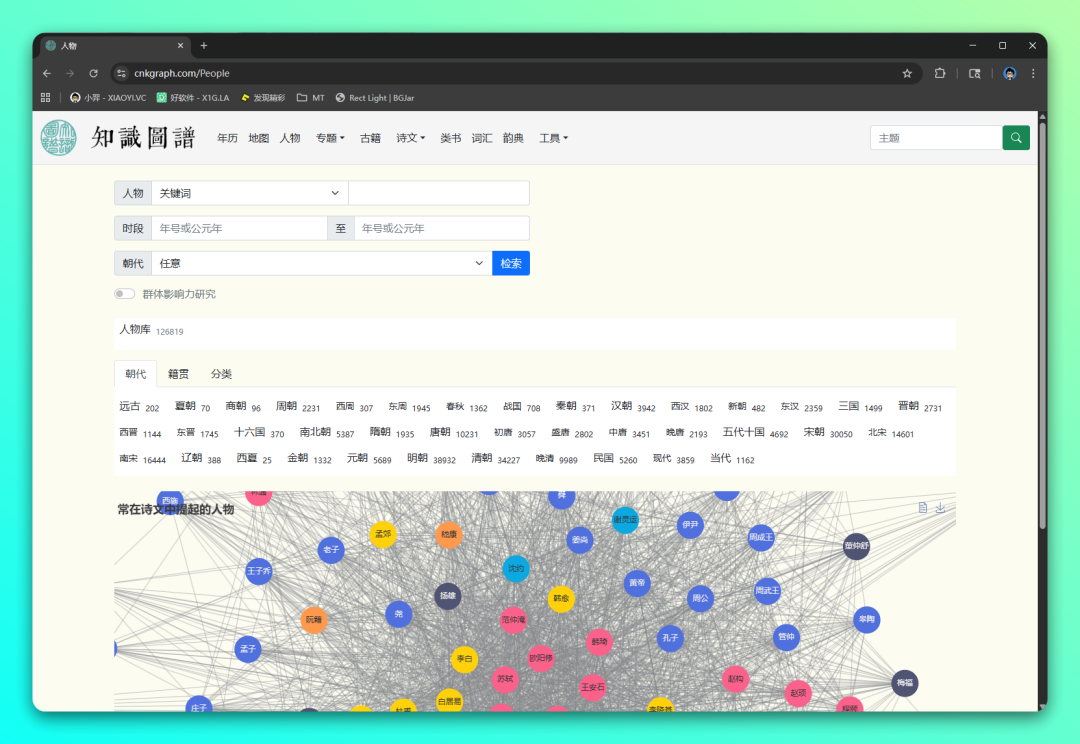This screenshot has height=744, width=1080.
Task: Select the 管仲 node in the graph
Action: click(x=786, y=637)
